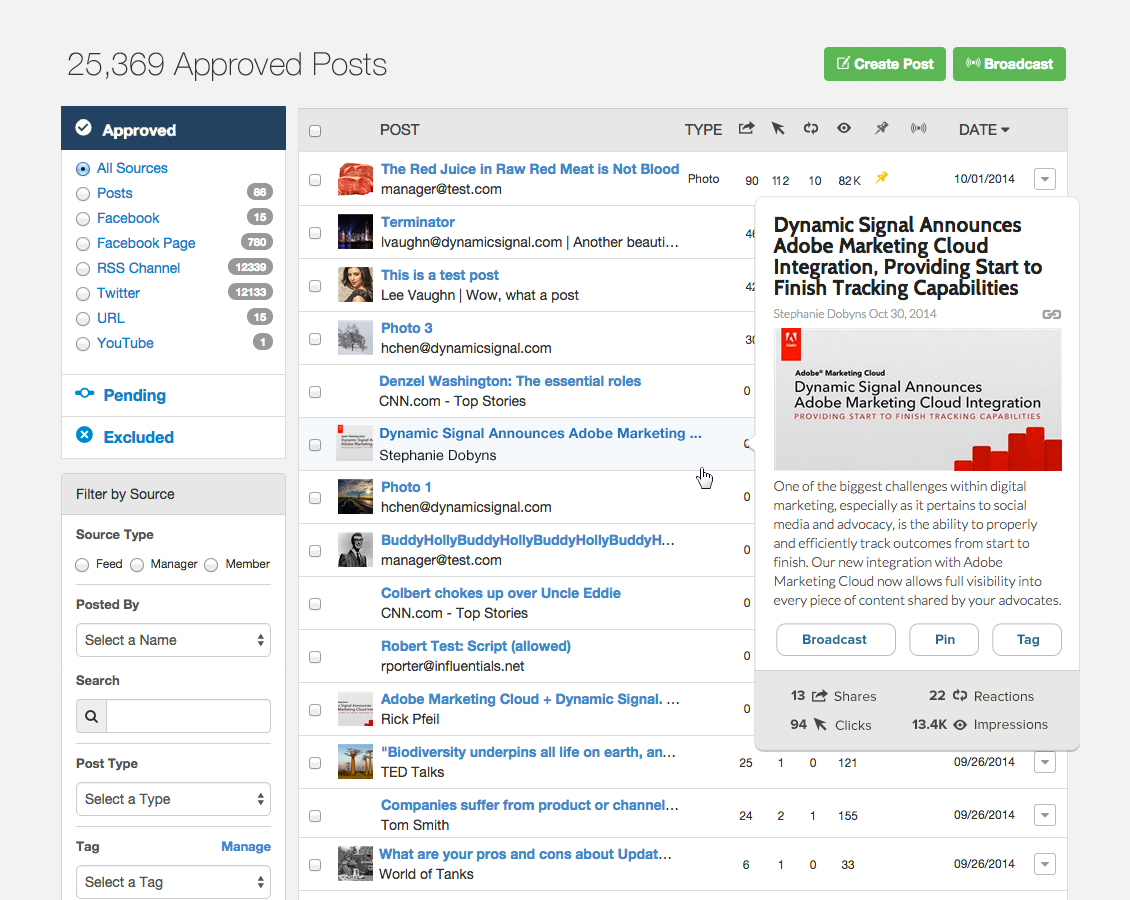Open the Excluded section
This screenshot has height=900, width=1130.
(138, 437)
